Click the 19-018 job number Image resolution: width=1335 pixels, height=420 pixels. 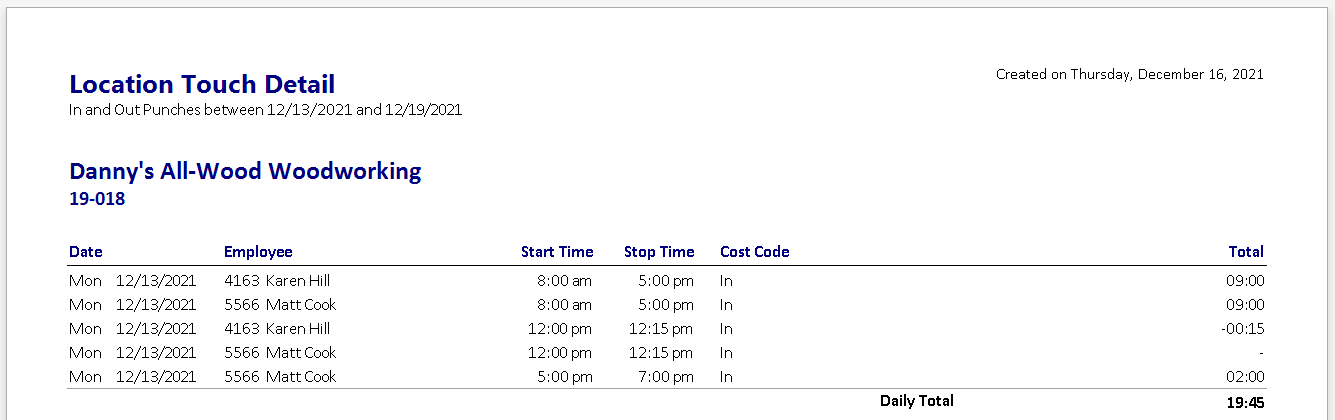97,199
